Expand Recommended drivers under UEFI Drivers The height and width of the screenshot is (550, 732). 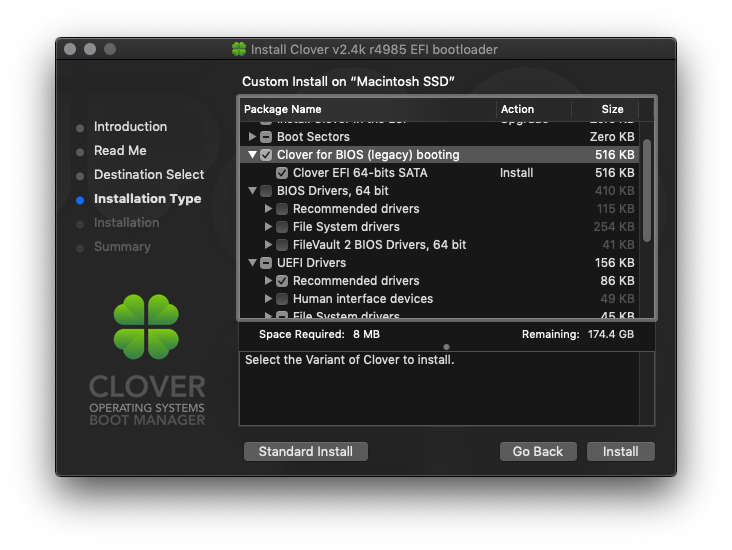click(268, 280)
